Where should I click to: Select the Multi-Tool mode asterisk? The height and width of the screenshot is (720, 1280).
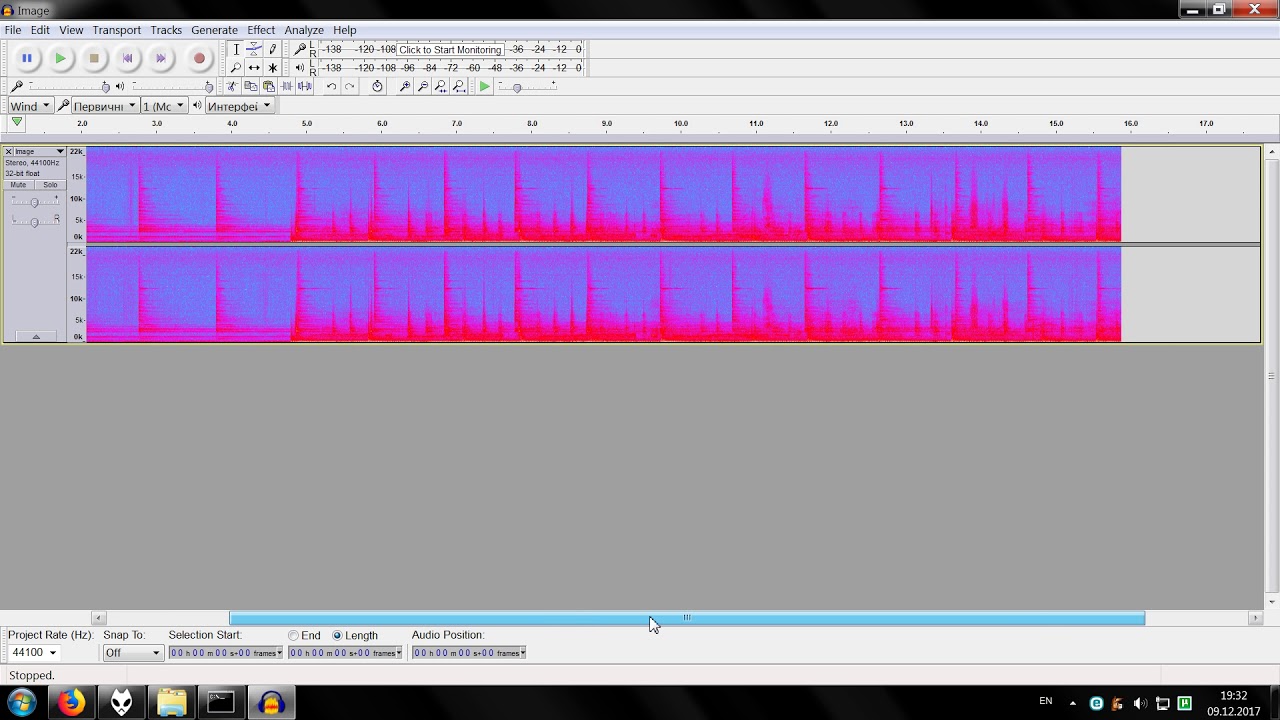(x=272, y=68)
